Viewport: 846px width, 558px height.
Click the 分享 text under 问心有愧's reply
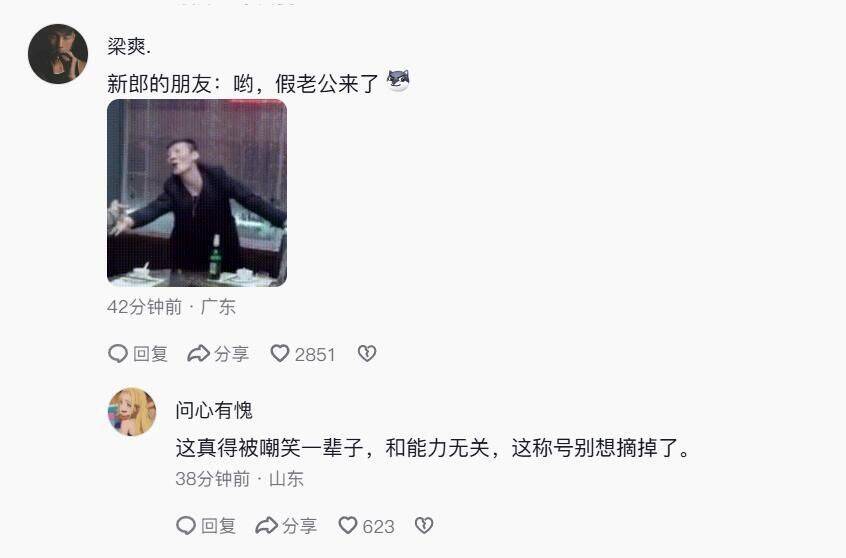tap(299, 526)
